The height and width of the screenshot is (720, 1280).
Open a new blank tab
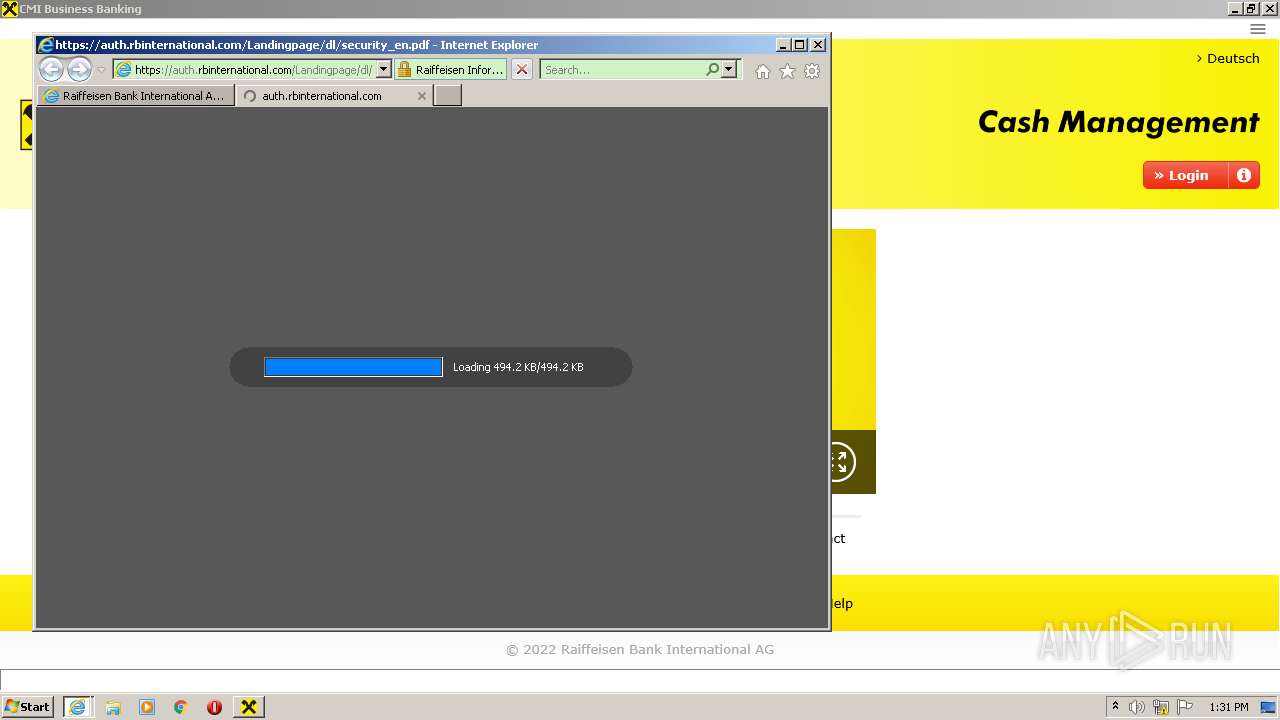[448, 96]
